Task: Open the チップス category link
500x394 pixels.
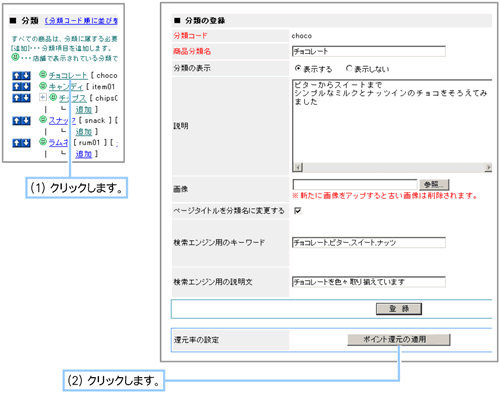Action: (x=73, y=98)
